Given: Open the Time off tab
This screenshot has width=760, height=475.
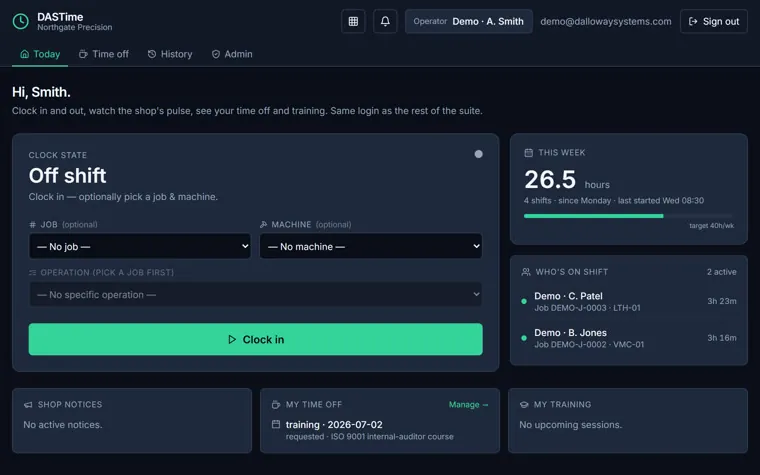Looking at the screenshot, I should click(x=104, y=54).
